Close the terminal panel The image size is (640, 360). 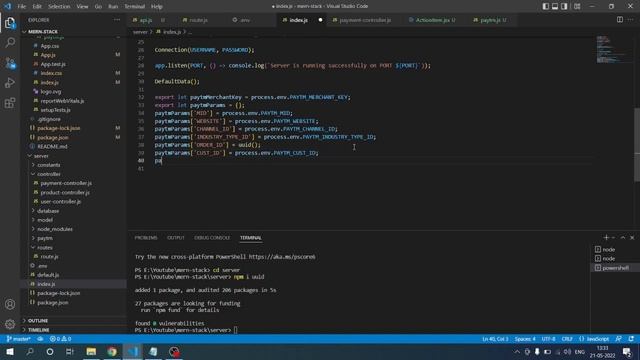click(632, 238)
